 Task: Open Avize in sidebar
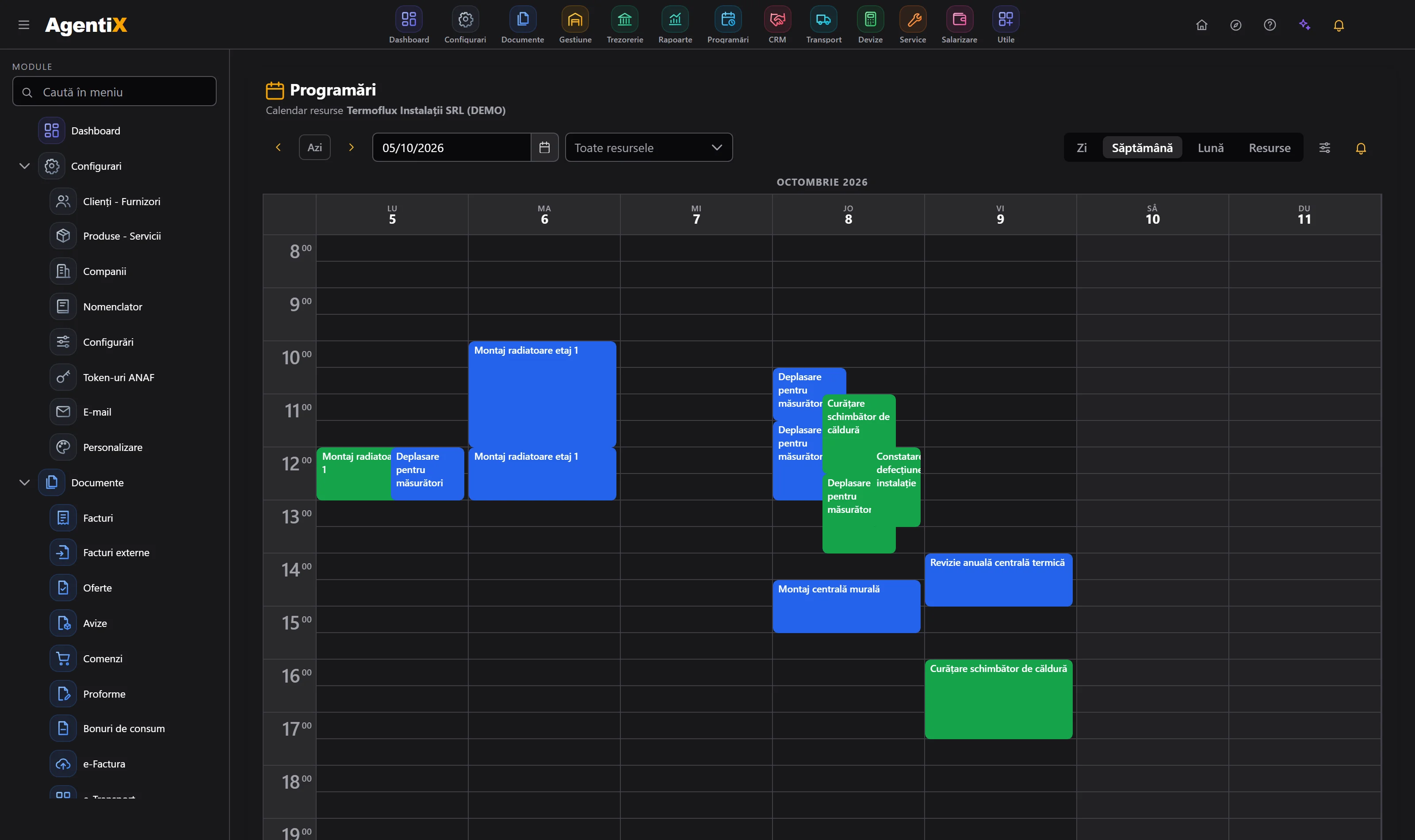78,622
